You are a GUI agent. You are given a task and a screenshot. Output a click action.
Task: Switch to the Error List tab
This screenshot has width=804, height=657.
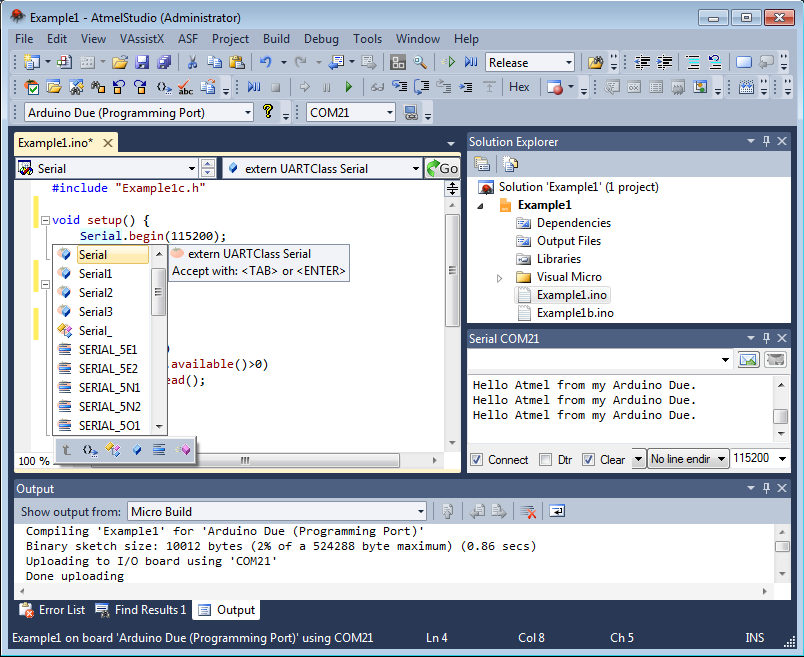(52, 609)
